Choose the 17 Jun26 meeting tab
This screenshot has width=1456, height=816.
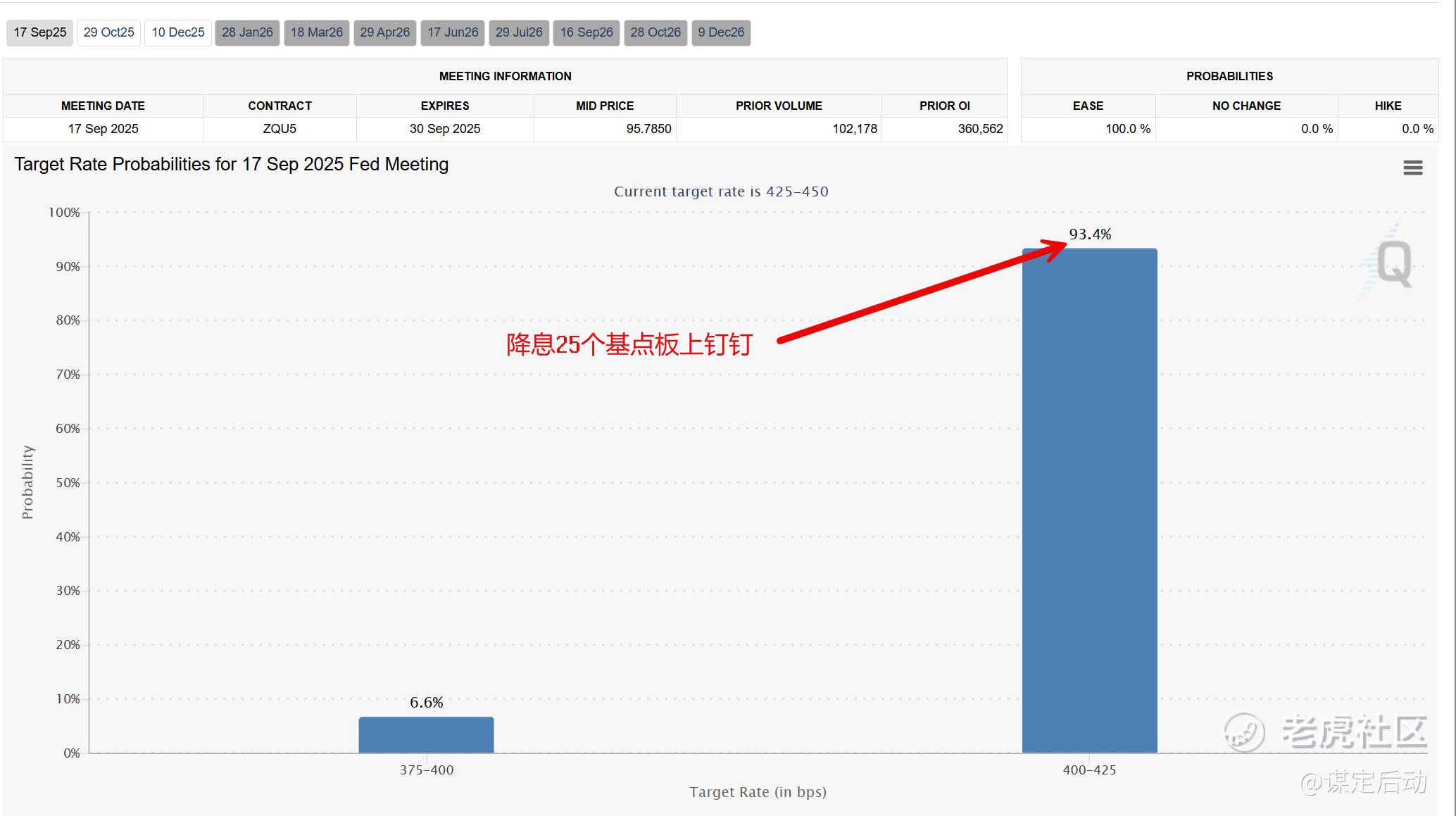[453, 32]
